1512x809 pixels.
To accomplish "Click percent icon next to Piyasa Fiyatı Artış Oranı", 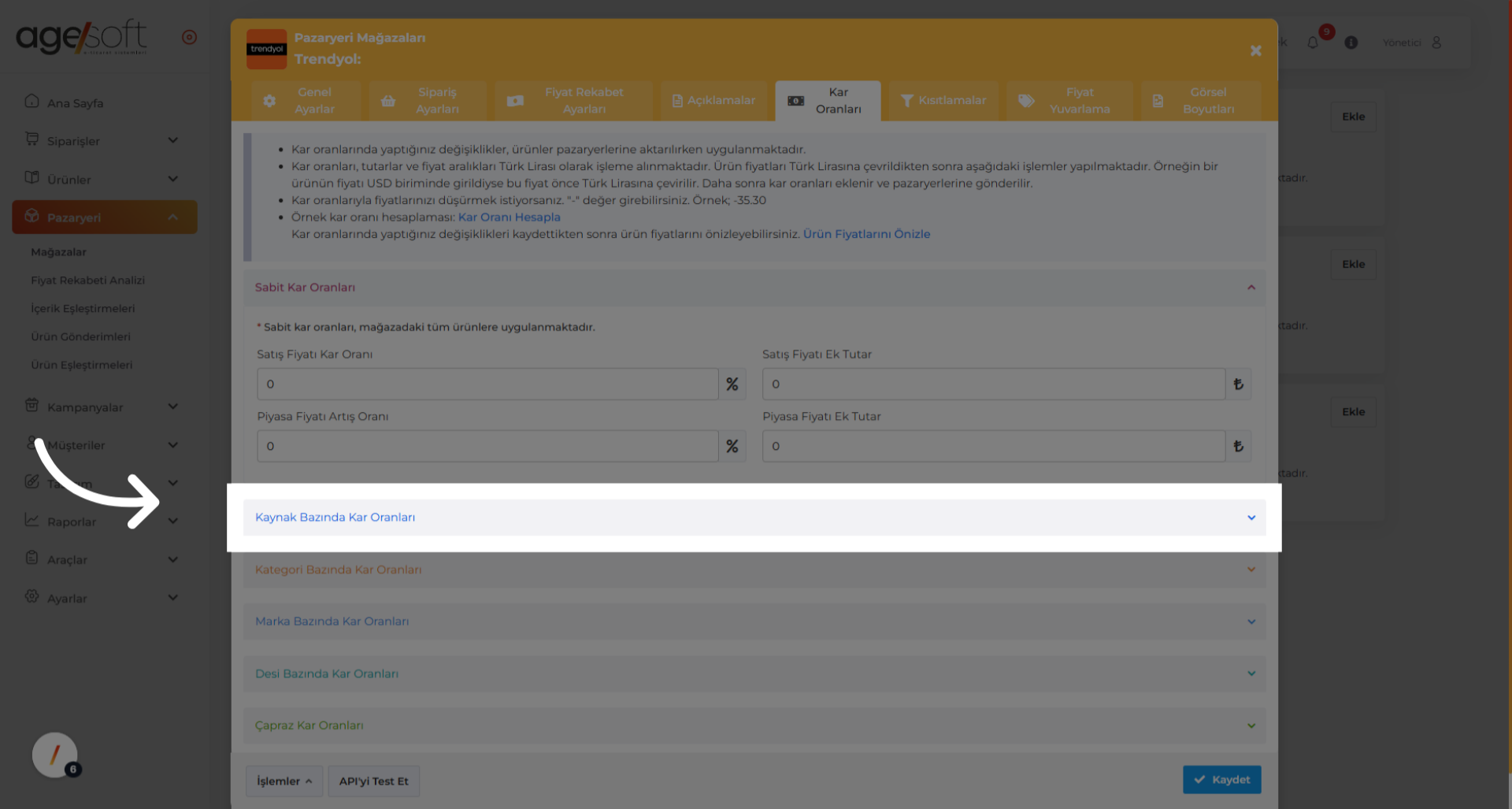I will coord(732,446).
